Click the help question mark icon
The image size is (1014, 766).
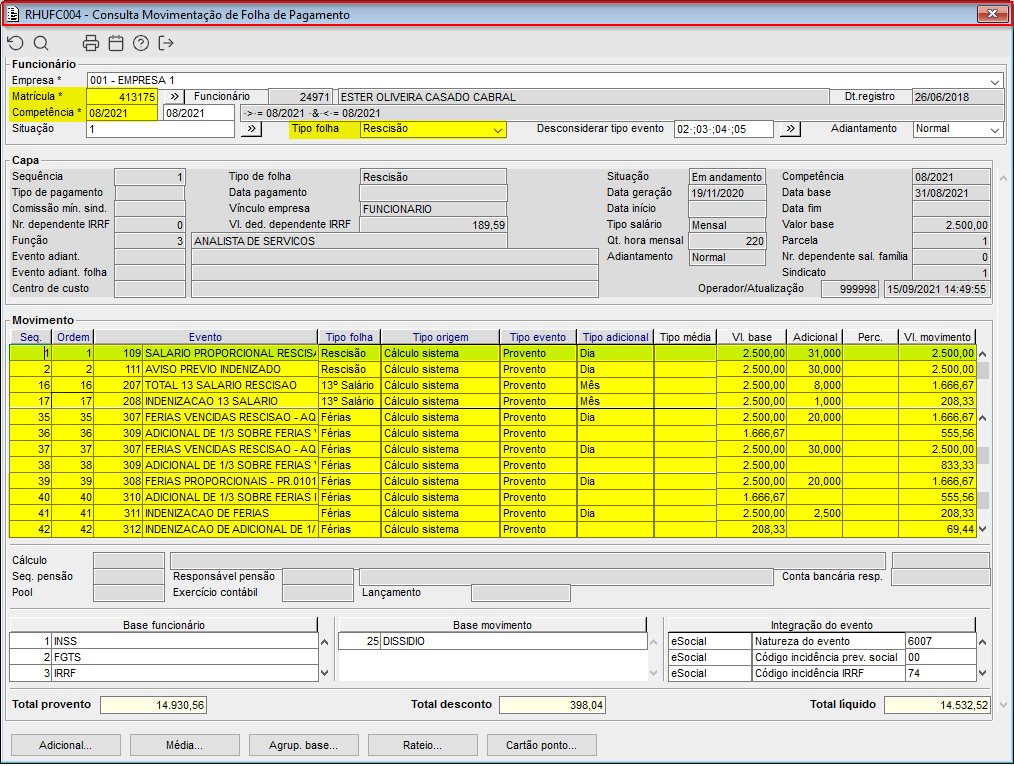[x=141, y=43]
